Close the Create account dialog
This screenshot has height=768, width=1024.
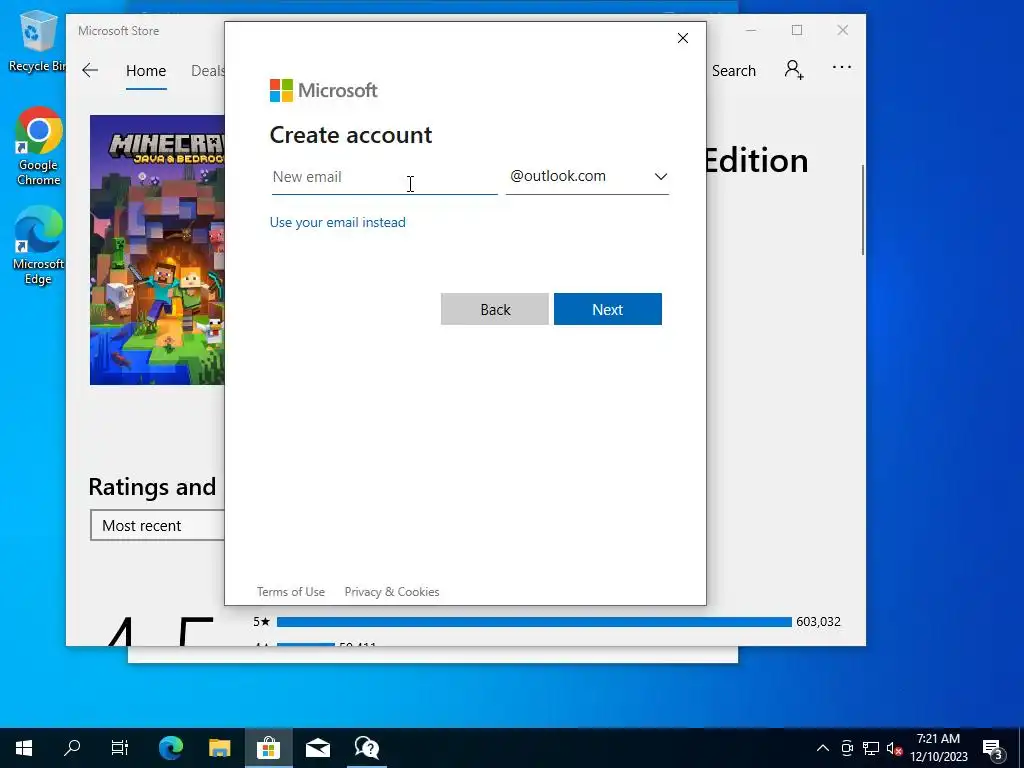click(x=682, y=38)
